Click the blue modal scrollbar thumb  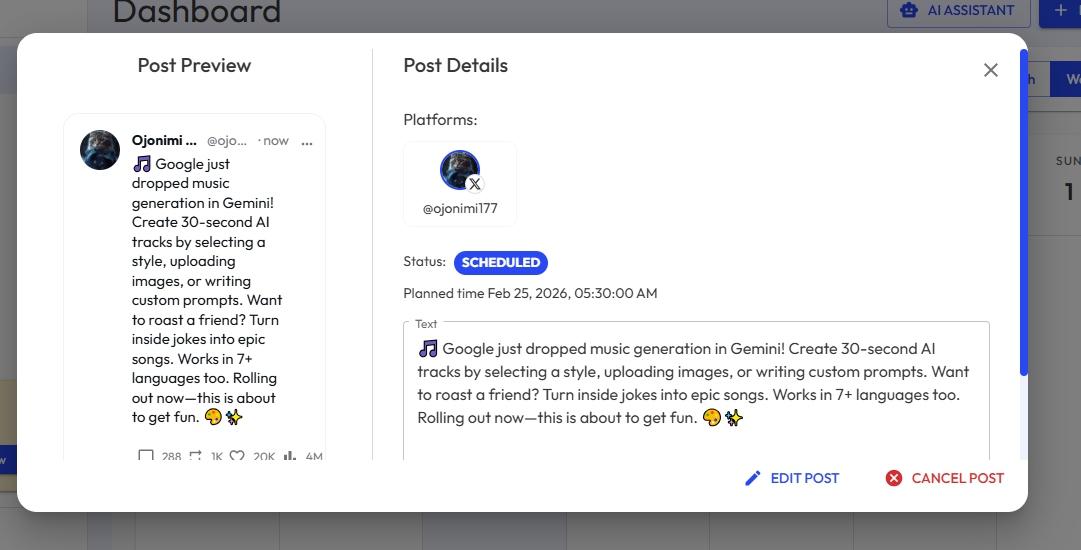pyautogui.click(x=1024, y=213)
